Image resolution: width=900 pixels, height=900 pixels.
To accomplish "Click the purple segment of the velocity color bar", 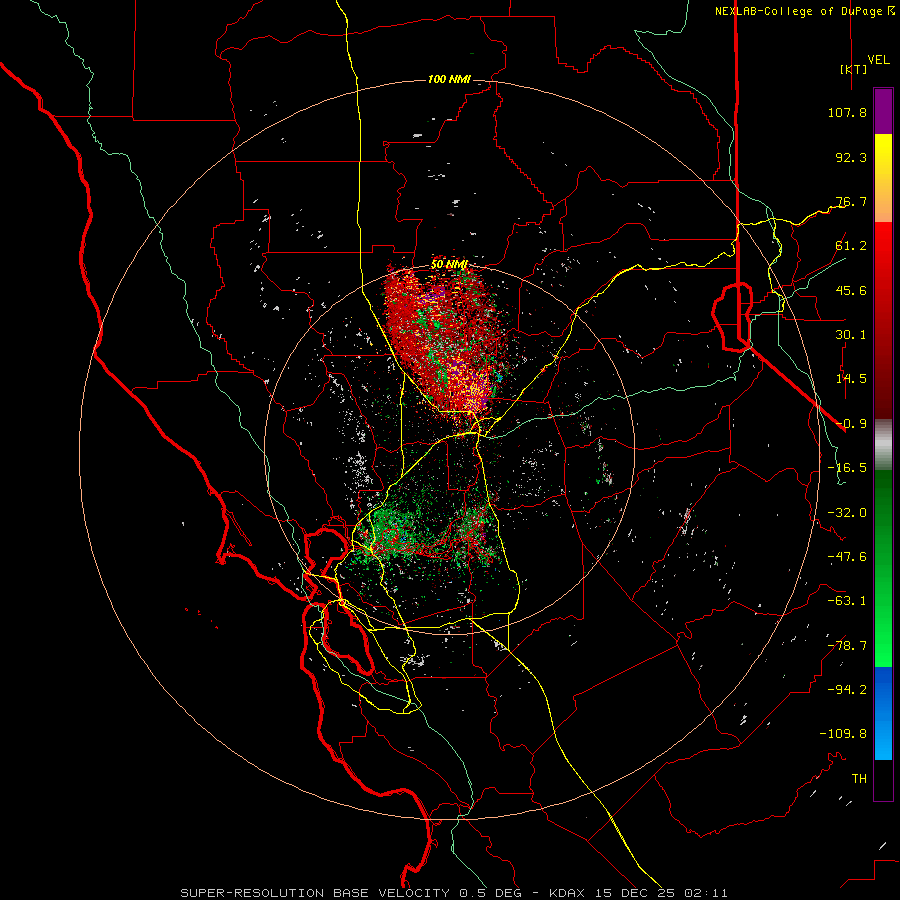I will click(883, 112).
